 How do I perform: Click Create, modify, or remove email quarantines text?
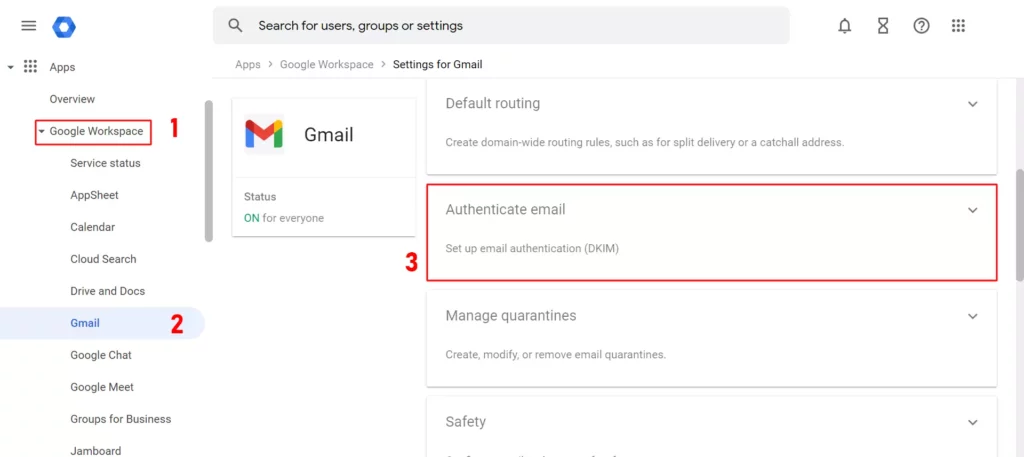555,355
